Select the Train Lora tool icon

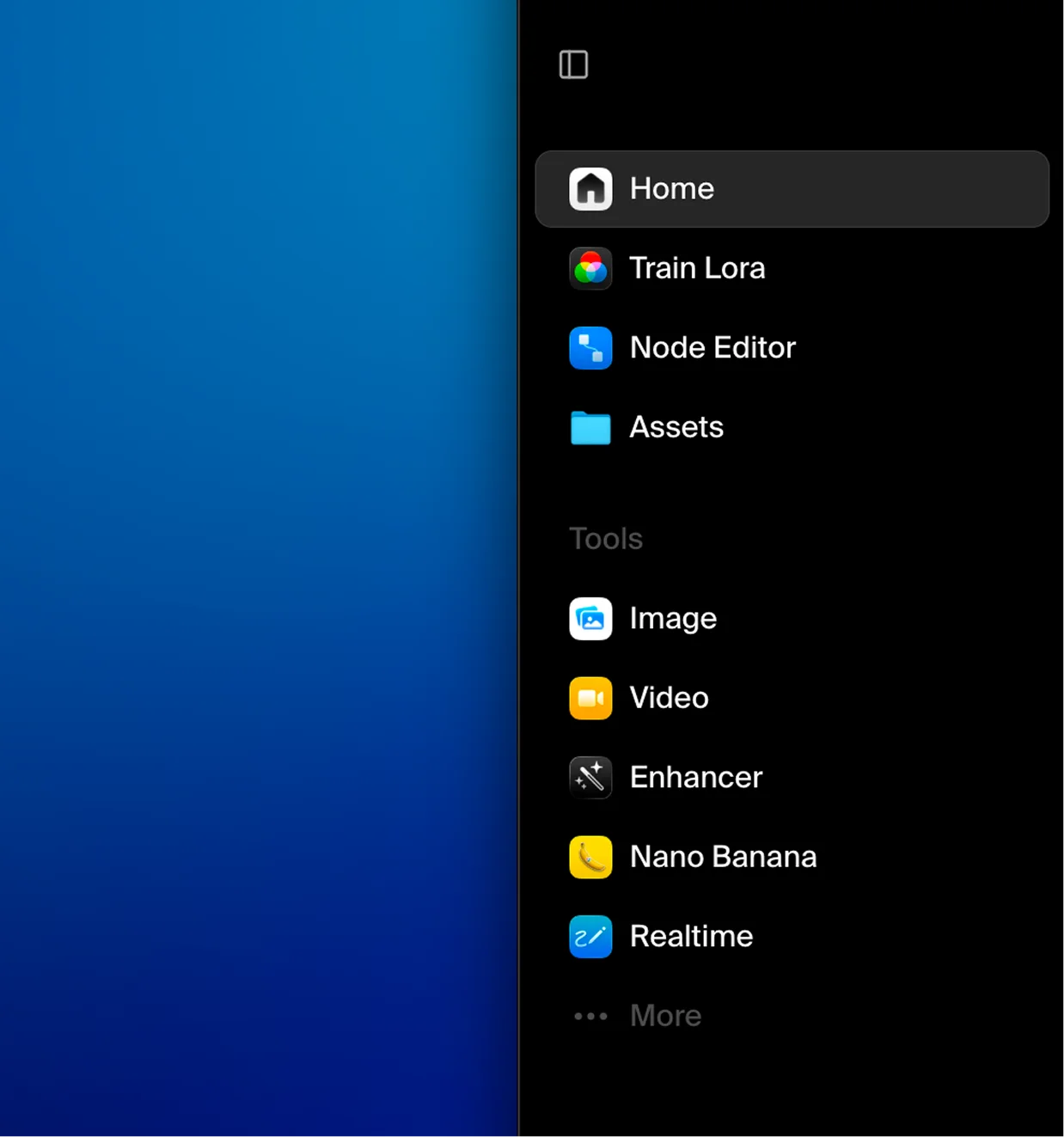click(590, 268)
